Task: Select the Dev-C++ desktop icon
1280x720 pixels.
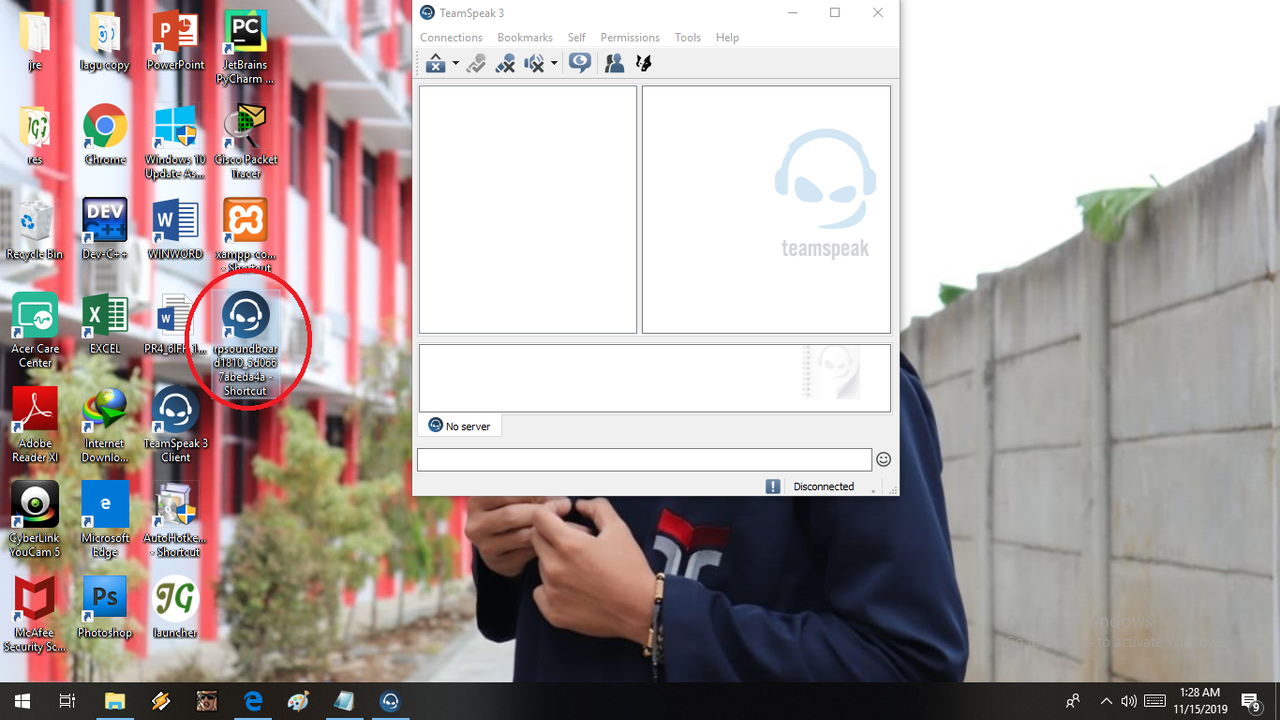Action: pyautogui.click(x=105, y=229)
